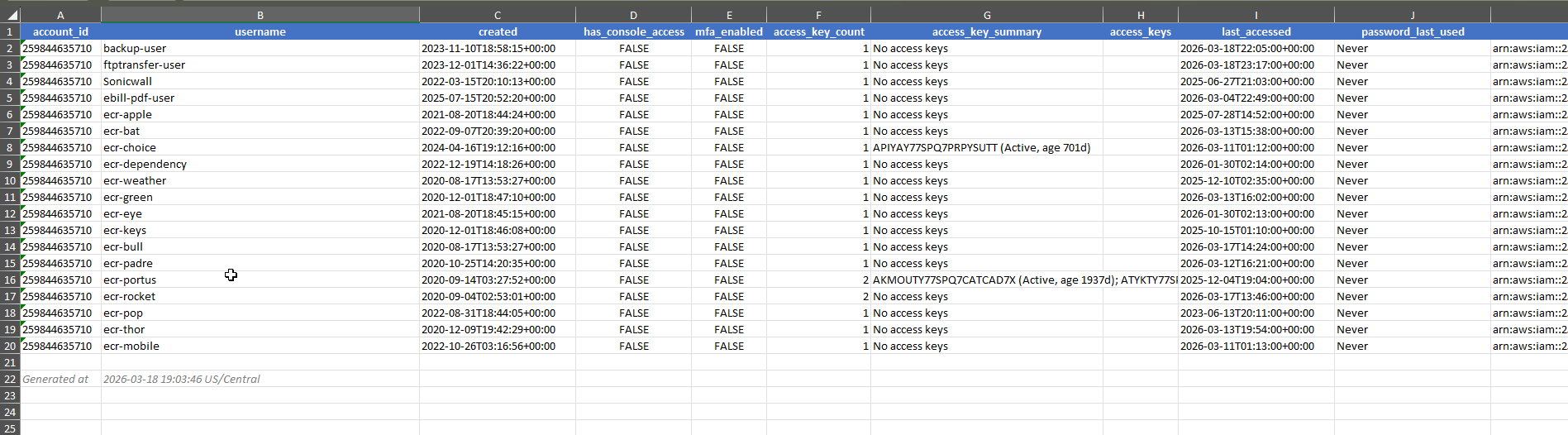Click the has_console_access header cell

(x=633, y=31)
